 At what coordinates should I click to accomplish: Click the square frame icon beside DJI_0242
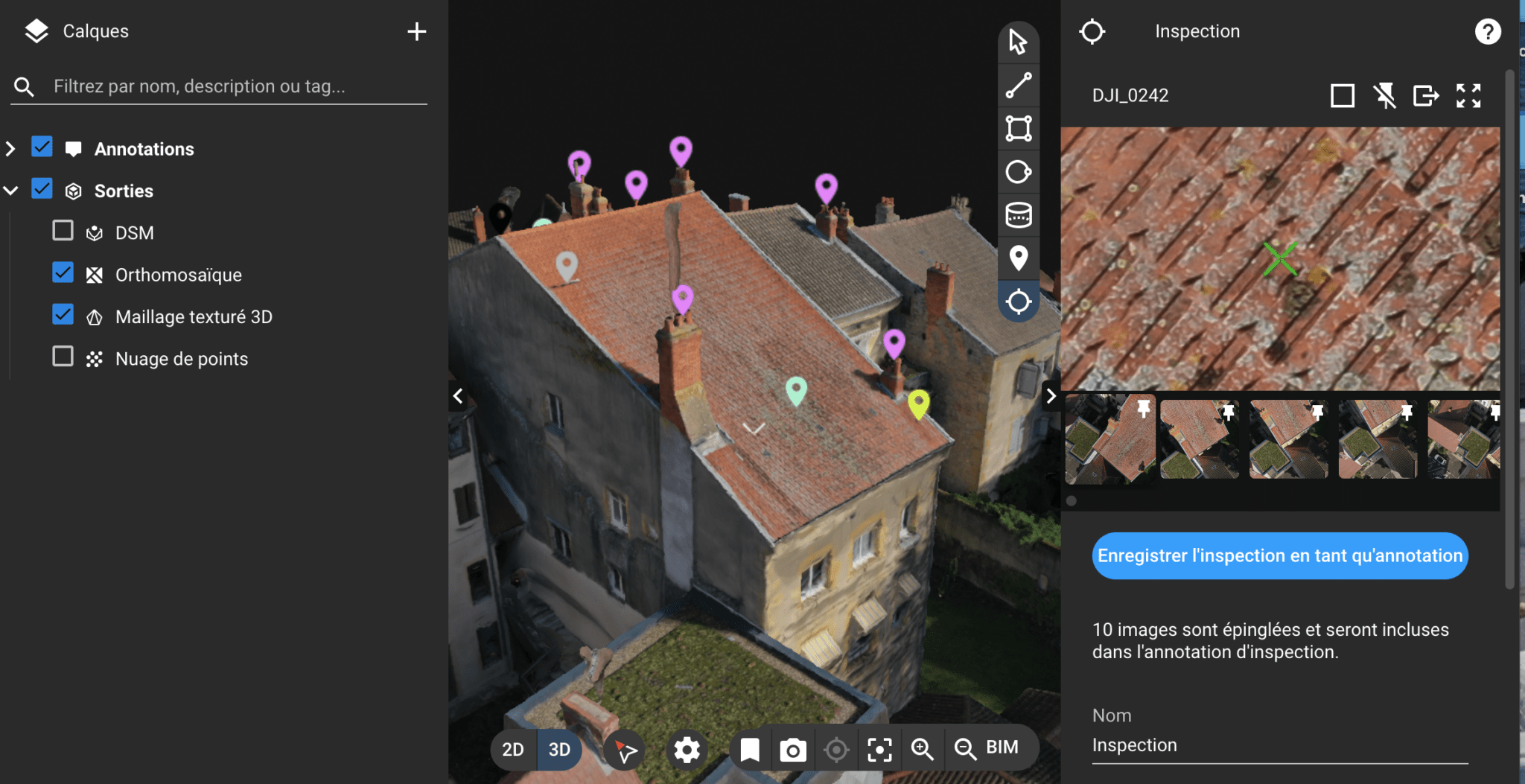(1342, 95)
